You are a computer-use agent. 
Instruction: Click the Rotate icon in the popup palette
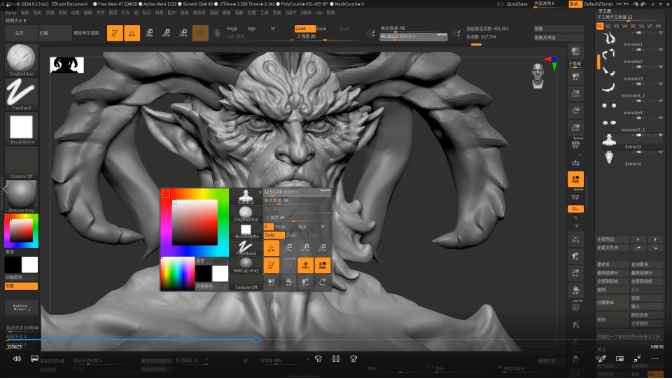click(323, 248)
